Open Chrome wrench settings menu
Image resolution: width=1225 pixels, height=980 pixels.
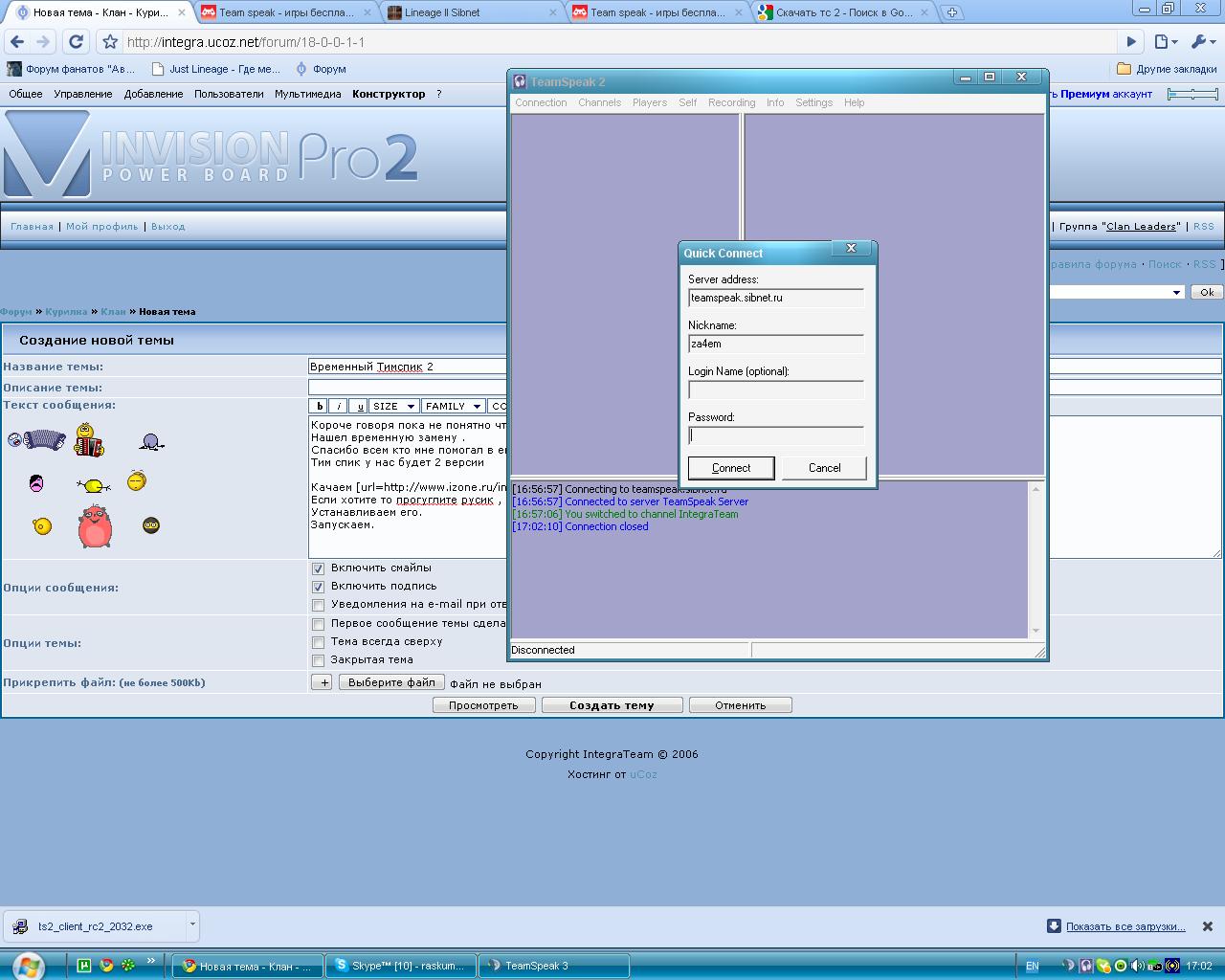coord(1202,42)
